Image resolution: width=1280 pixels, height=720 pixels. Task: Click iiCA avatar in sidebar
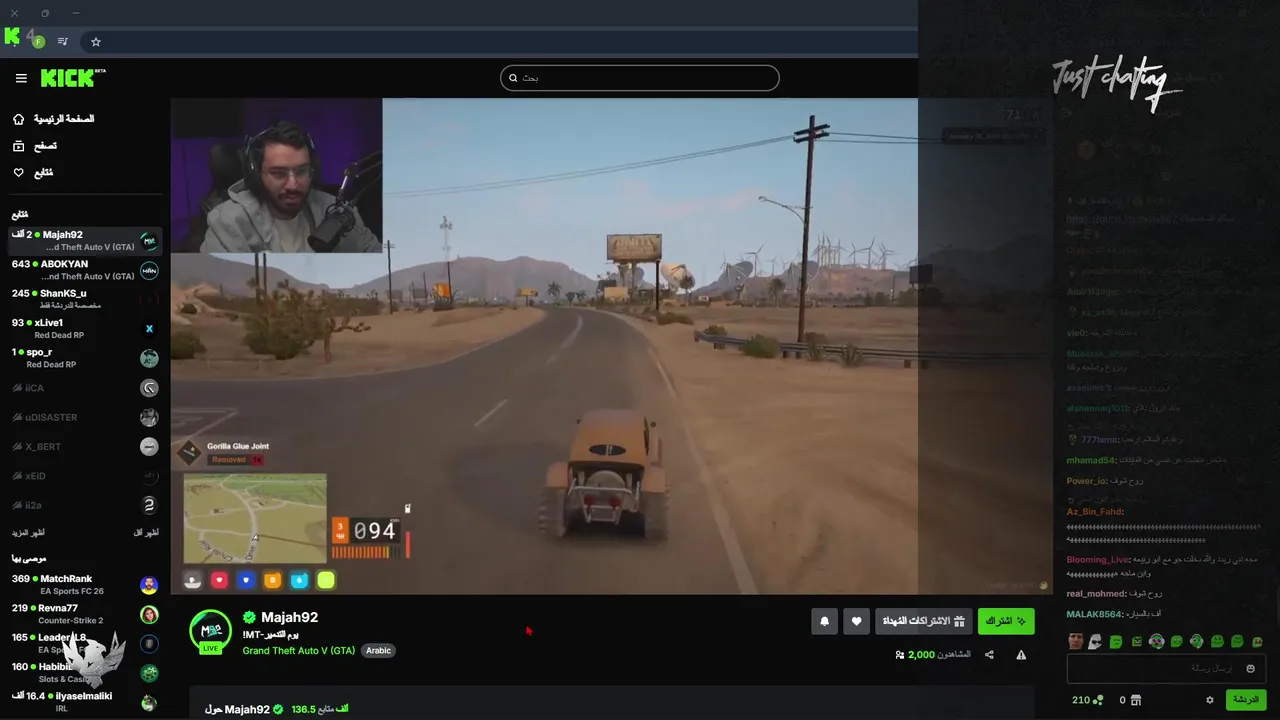(149, 388)
